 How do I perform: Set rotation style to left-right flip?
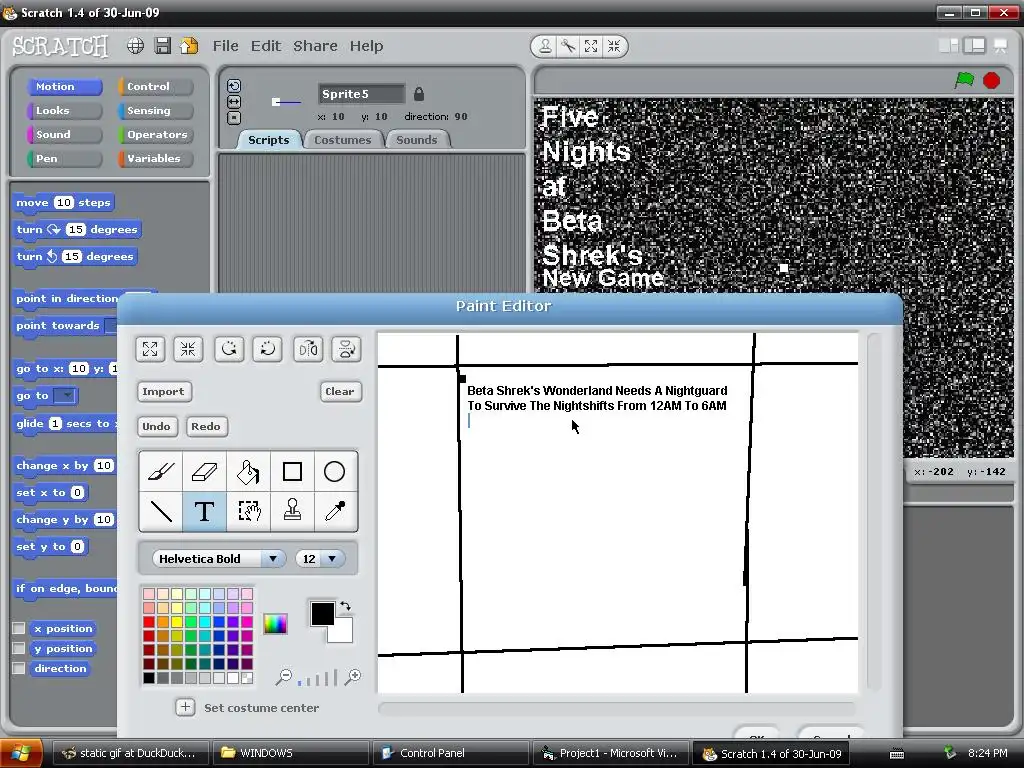234,102
